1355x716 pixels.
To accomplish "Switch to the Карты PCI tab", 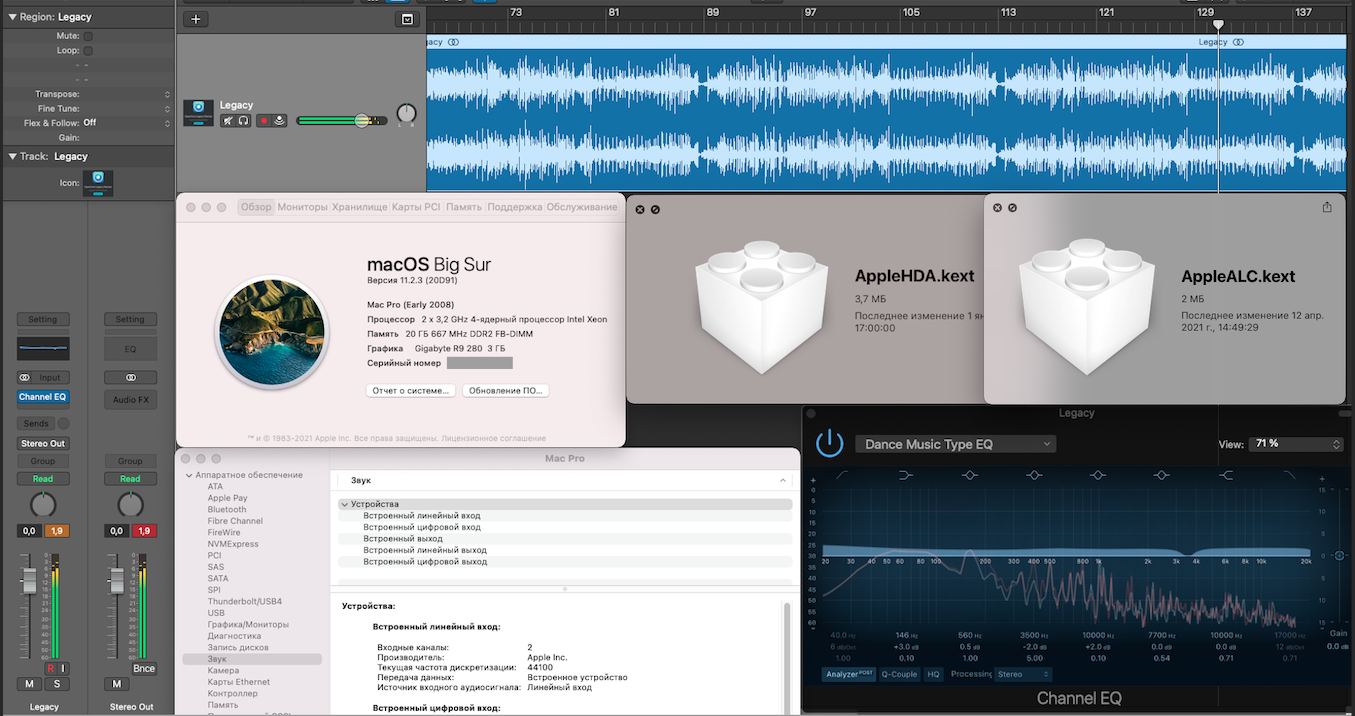I will 416,207.
